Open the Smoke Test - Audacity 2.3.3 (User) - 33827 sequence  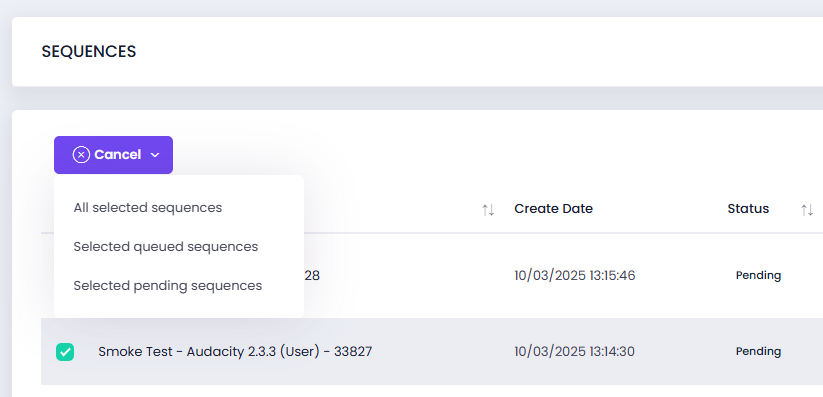[235, 351]
